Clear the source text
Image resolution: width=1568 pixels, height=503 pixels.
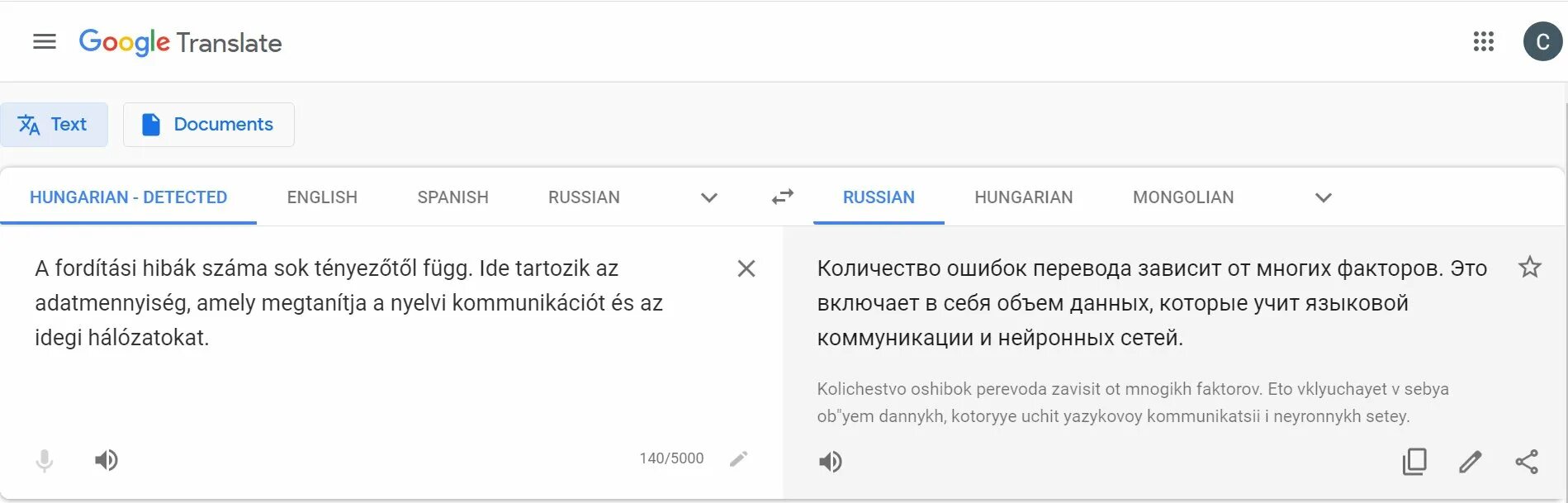746,268
